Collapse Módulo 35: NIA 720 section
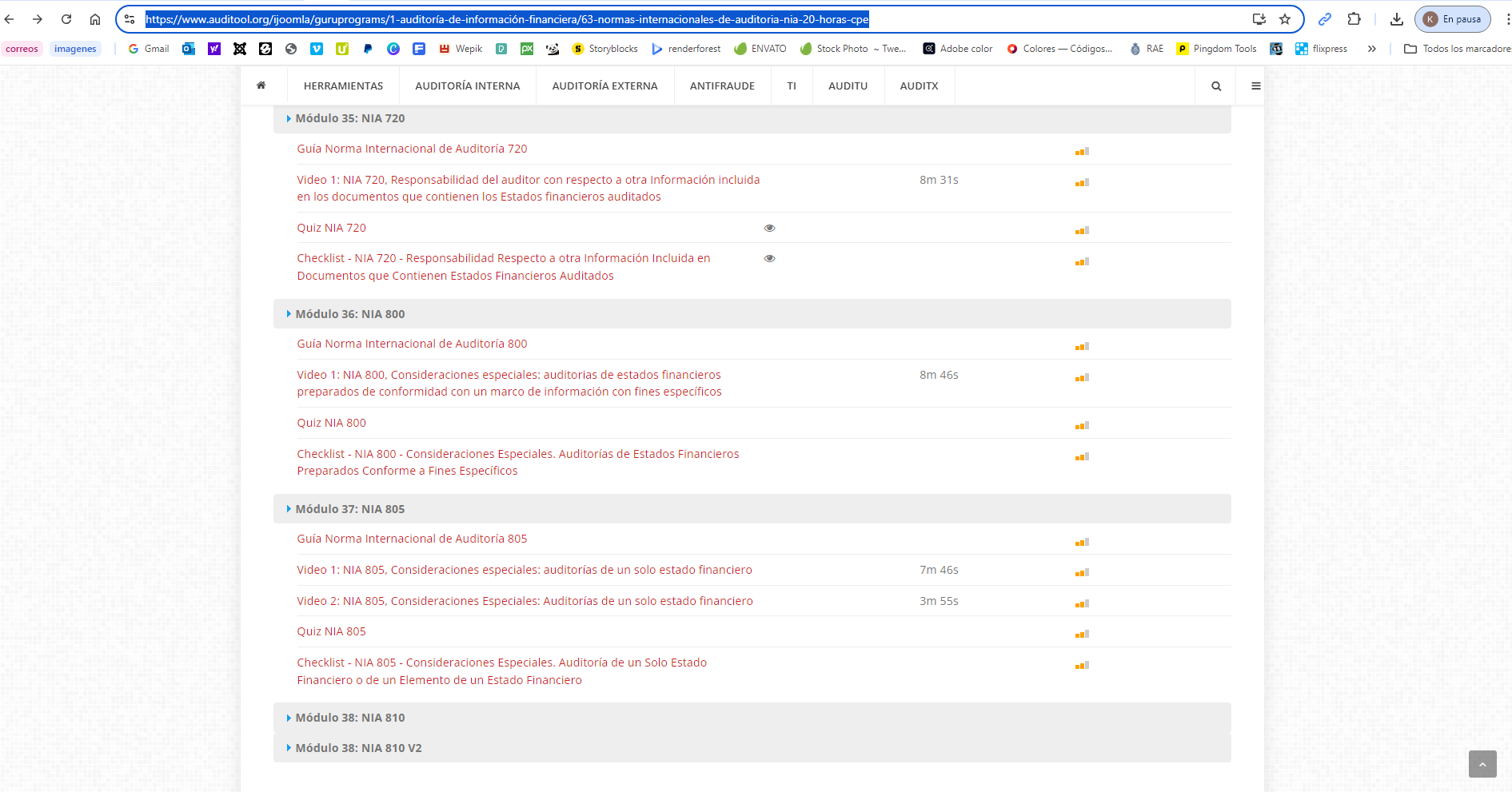Image resolution: width=1512 pixels, height=792 pixels. (x=350, y=118)
